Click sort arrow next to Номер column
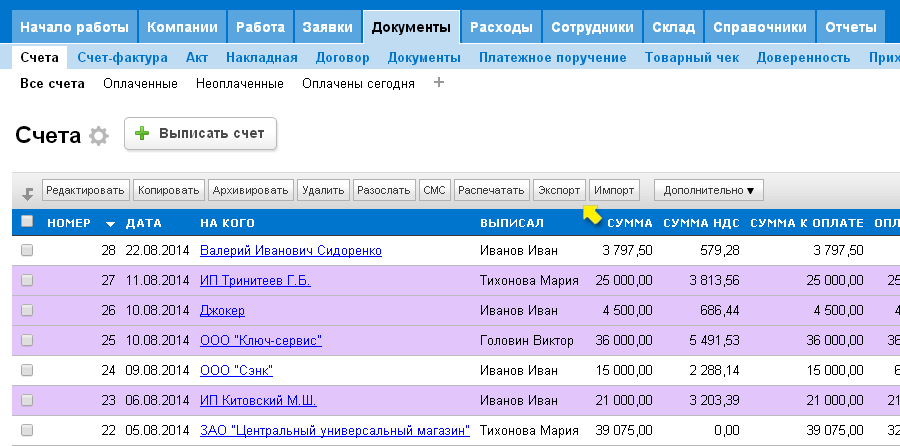Image resolution: width=900 pixels, height=446 pixels. tap(110, 223)
